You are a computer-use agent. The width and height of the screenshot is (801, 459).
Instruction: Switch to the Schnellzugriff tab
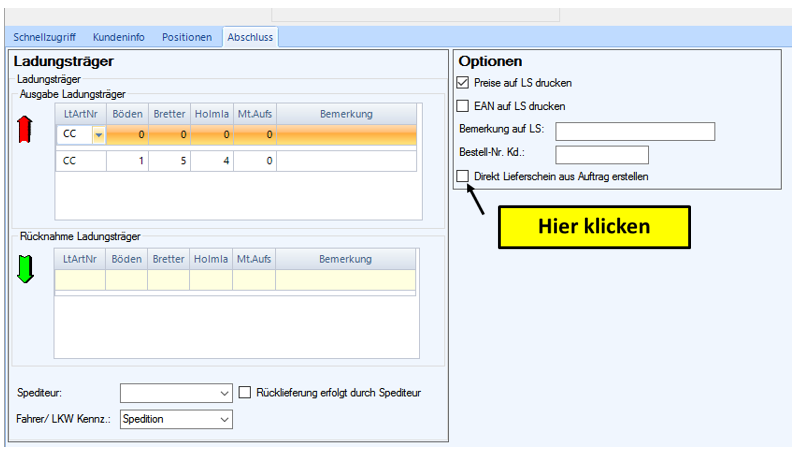[46, 37]
